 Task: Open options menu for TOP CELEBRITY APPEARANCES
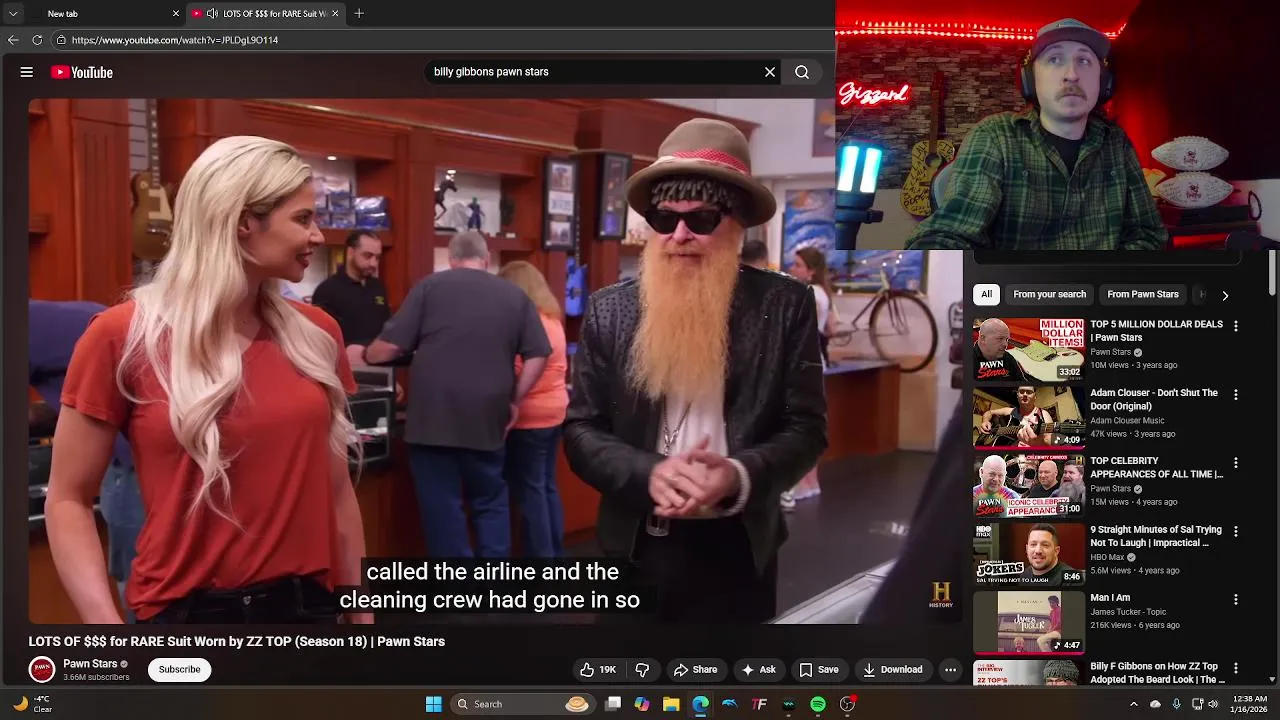click(1236, 463)
